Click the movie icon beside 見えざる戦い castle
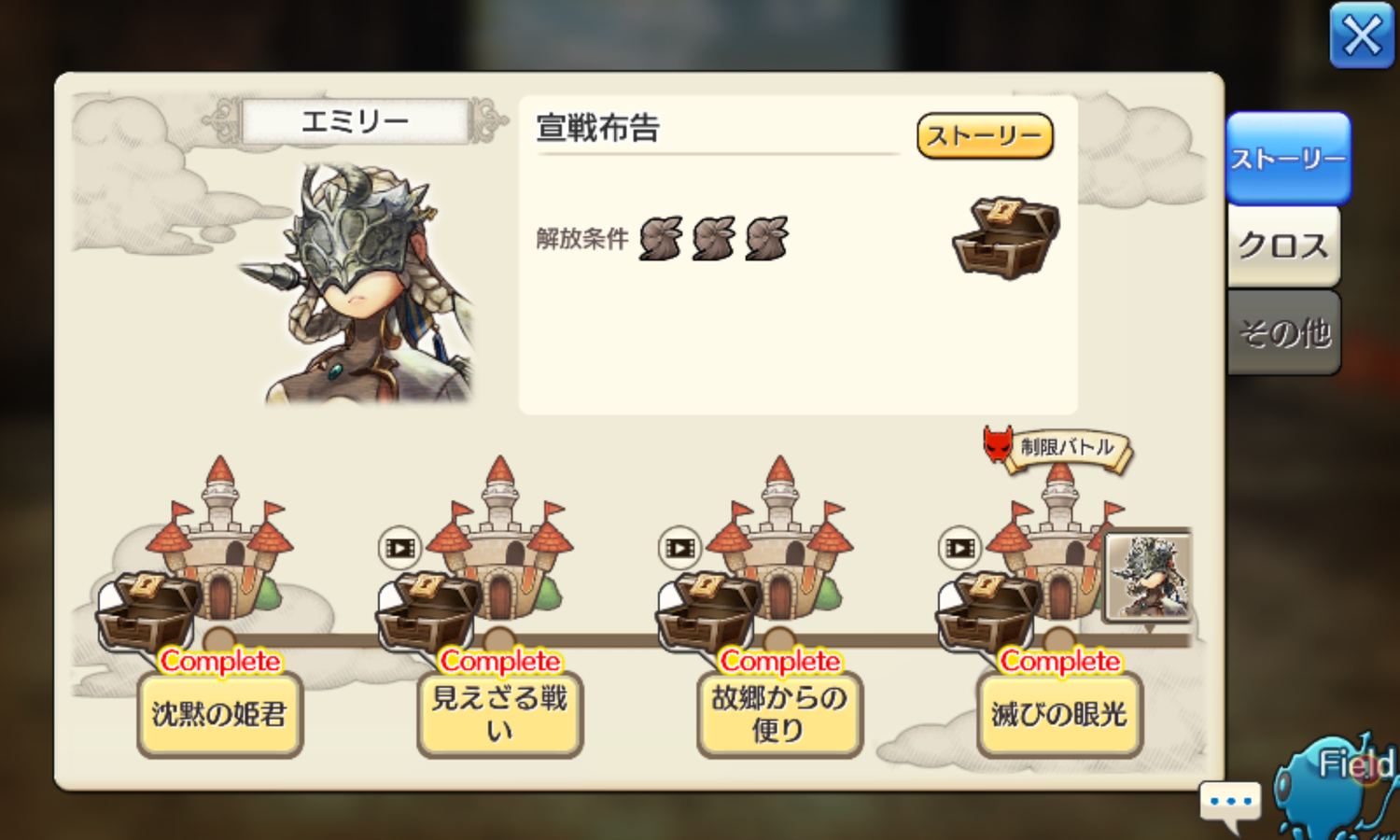The width and height of the screenshot is (1400, 840). click(x=400, y=548)
